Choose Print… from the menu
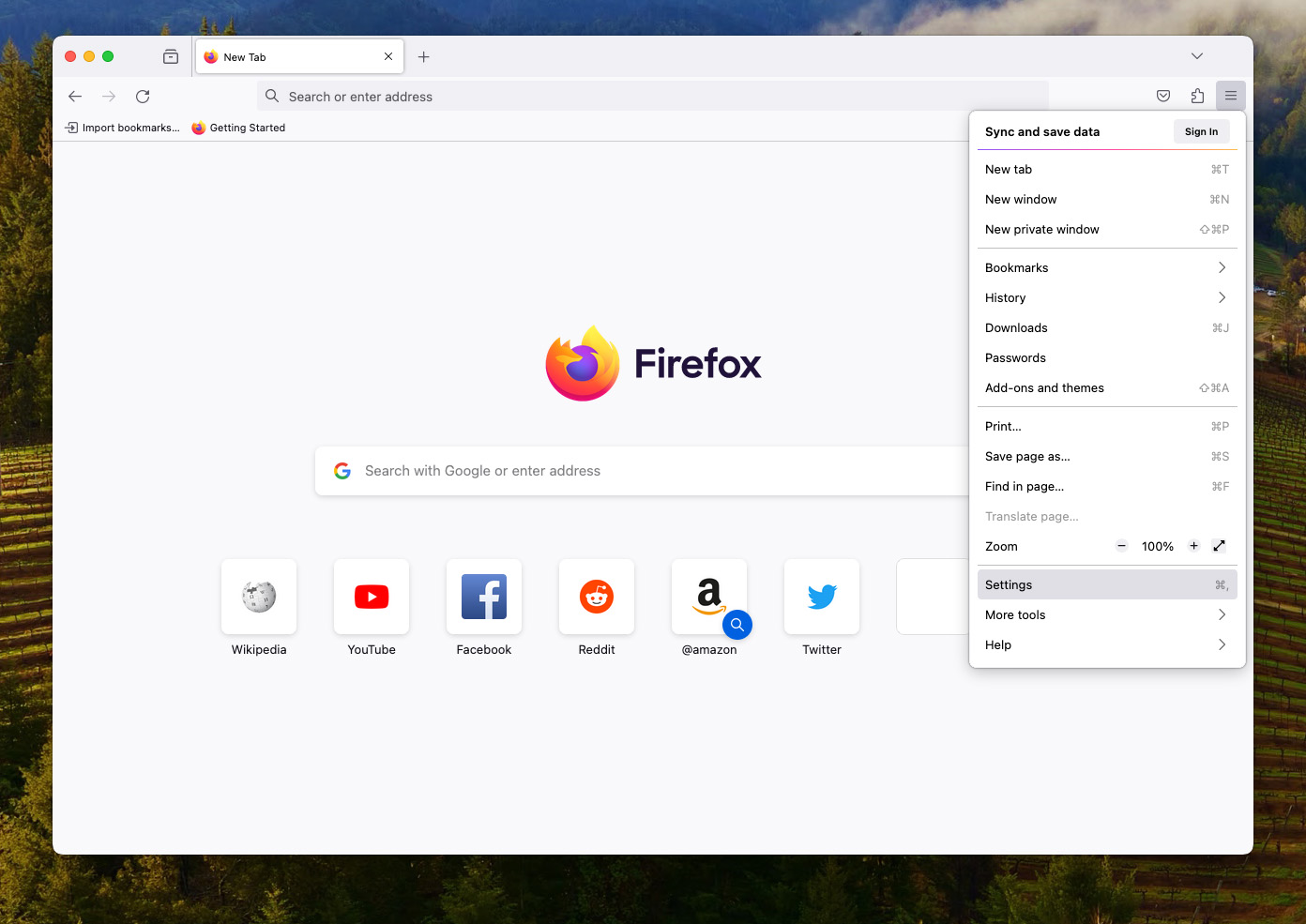The image size is (1306, 924). click(x=1107, y=427)
